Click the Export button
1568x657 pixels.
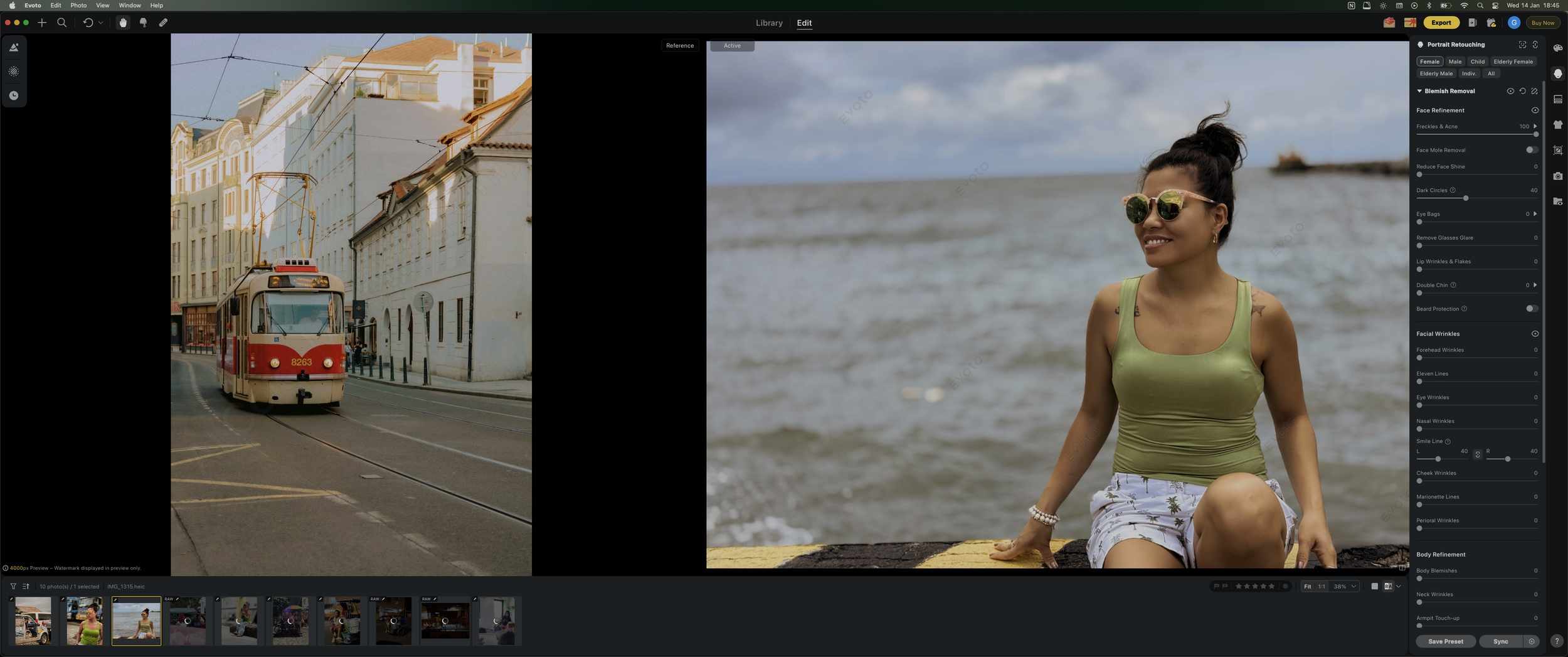click(x=1441, y=23)
